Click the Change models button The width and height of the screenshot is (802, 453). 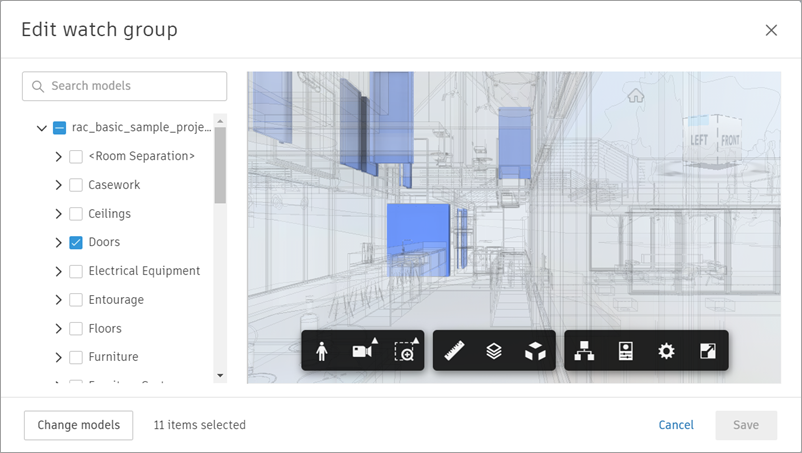[78, 425]
